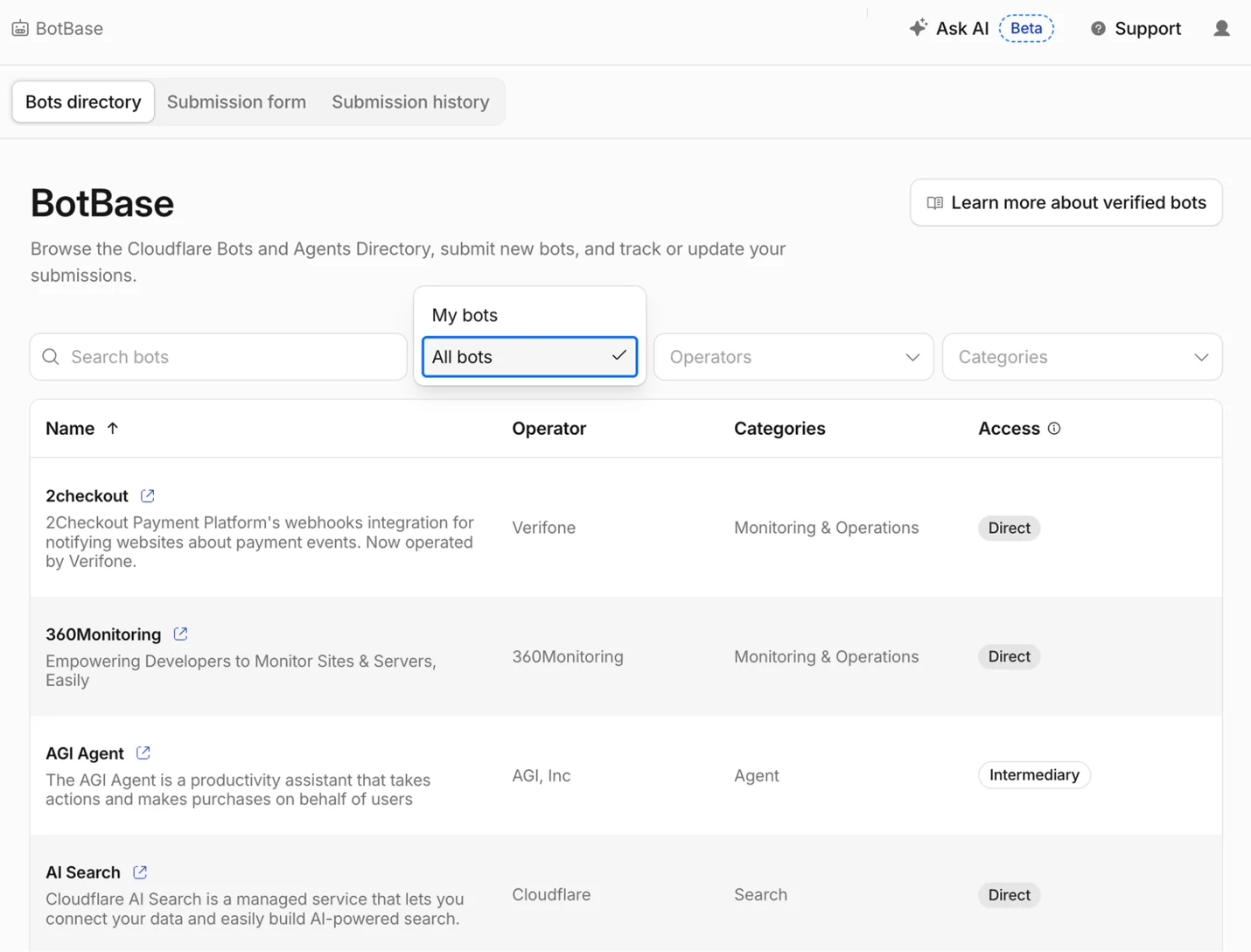Click Agent category cell

(757, 775)
